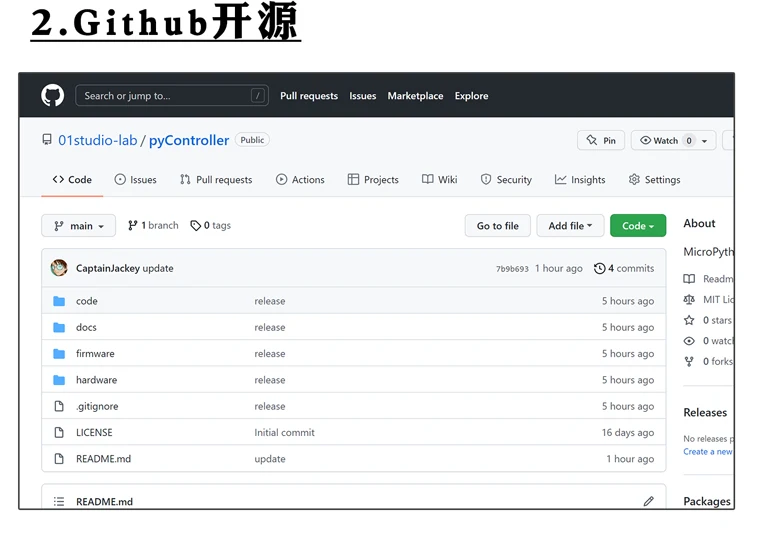Click the .gitignore file icon
Viewport: 784px width, 550px height.
pyautogui.click(x=59, y=406)
